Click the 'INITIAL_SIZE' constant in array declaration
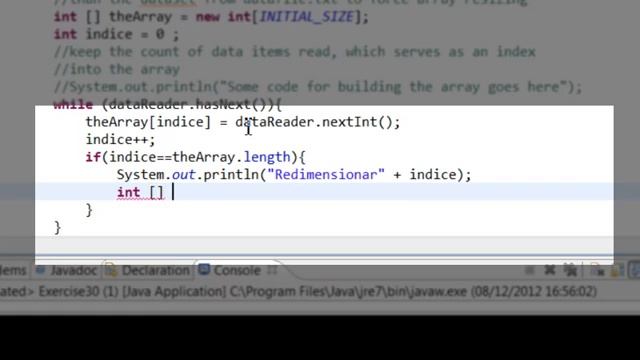This screenshot has width=640, height=360. [307, 17]
